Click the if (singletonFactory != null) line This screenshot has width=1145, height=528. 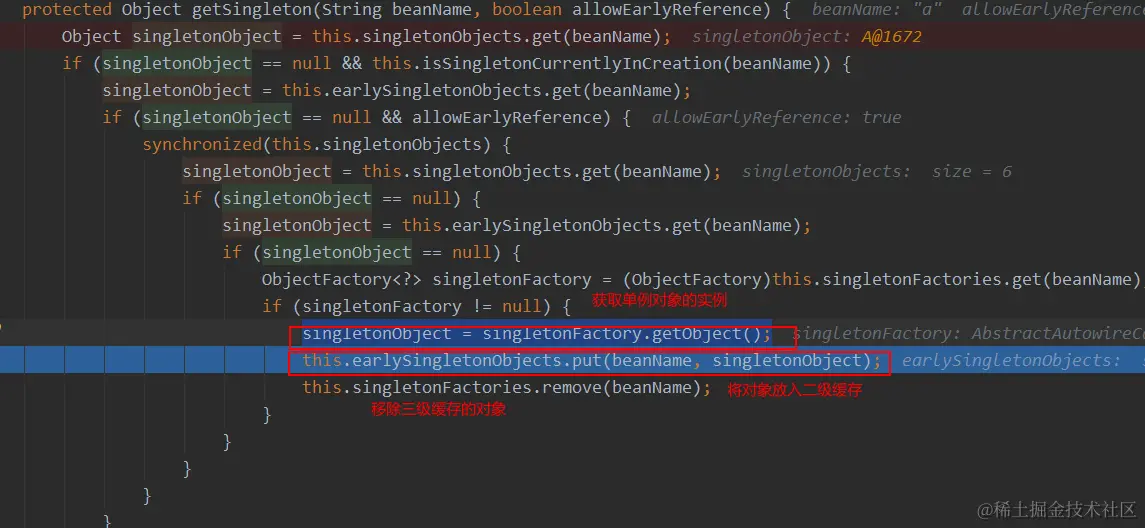tap(416, 307)
